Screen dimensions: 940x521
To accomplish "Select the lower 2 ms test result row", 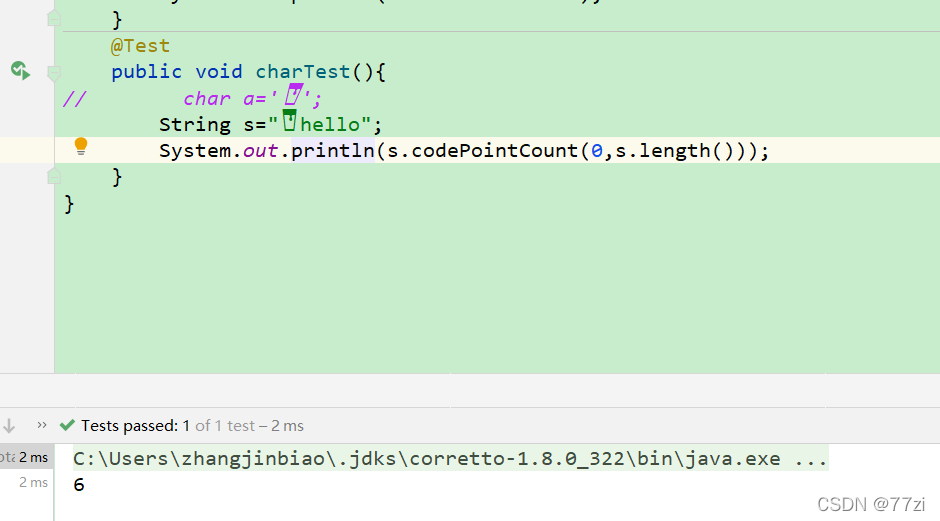I will (26, 483).
